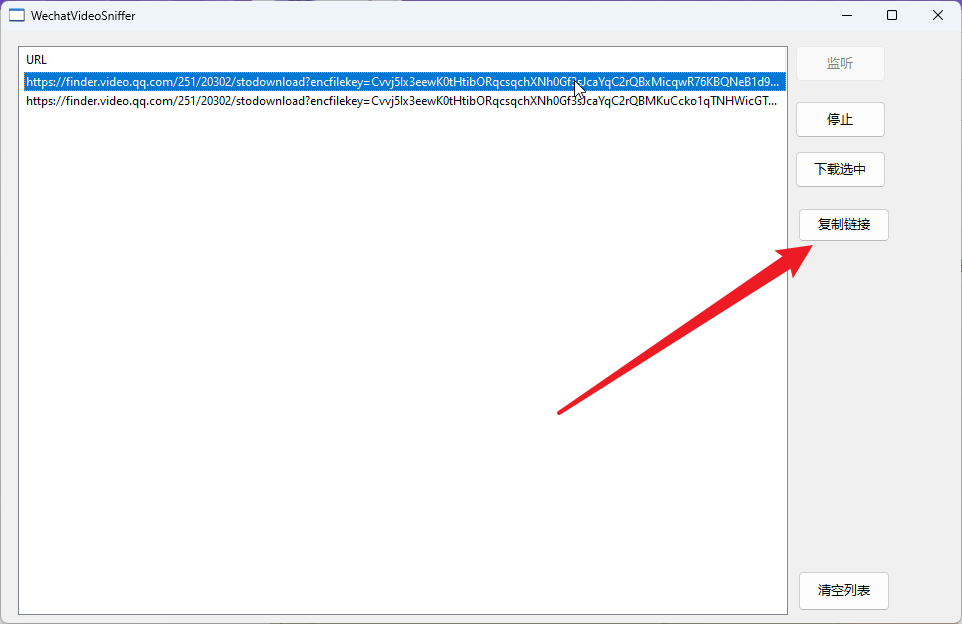Screen dimensions: 962x624
Task: Click the https prefix of the selected URL
Action: pos(40,82)
